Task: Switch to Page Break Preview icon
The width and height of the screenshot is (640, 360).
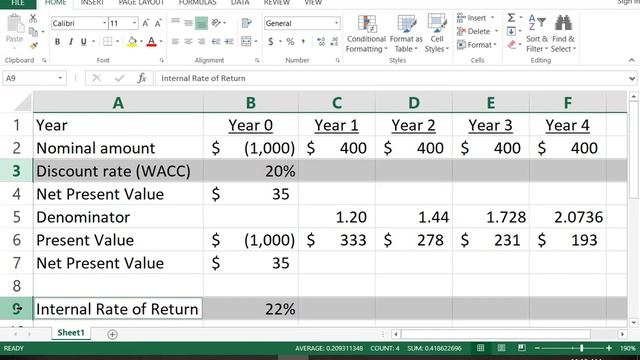Action: [521, 348]
